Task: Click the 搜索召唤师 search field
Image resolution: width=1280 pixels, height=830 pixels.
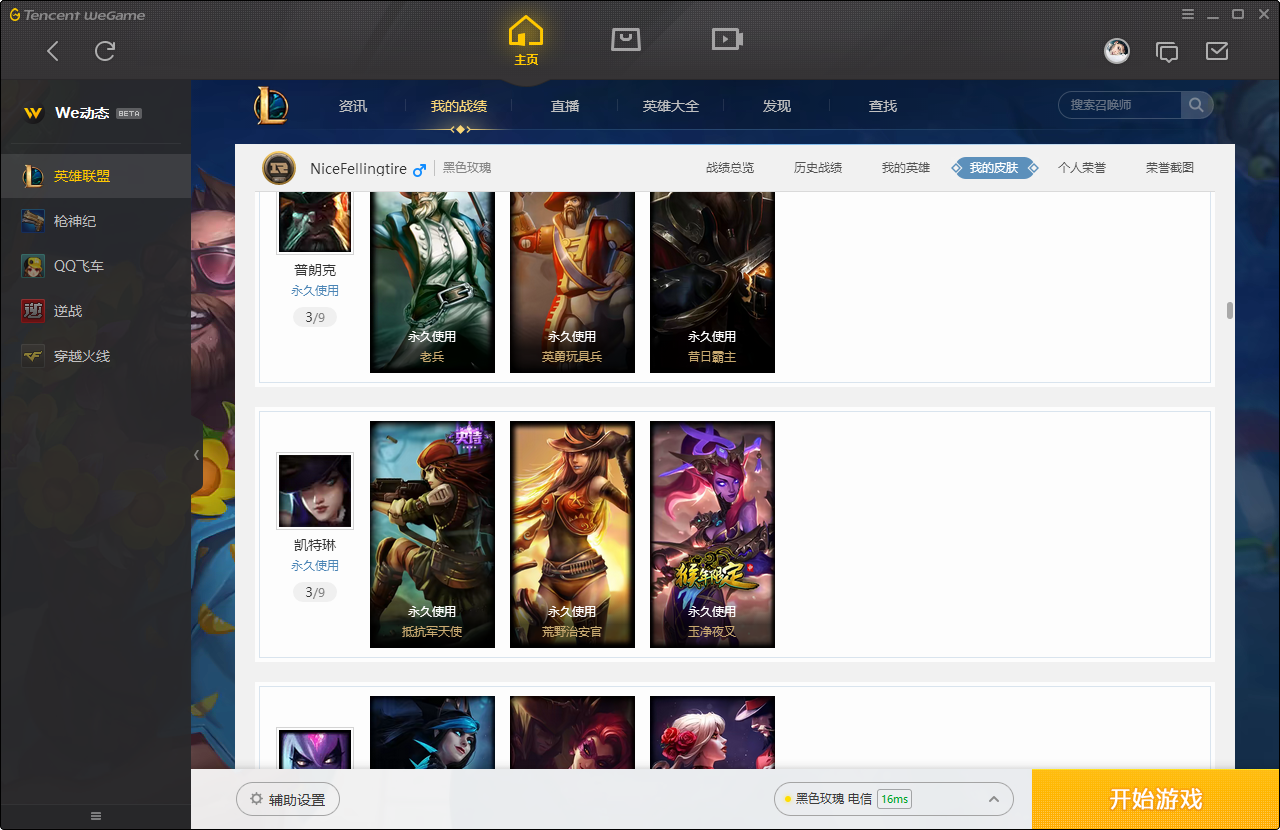Action: click(x=1121, y=105)
